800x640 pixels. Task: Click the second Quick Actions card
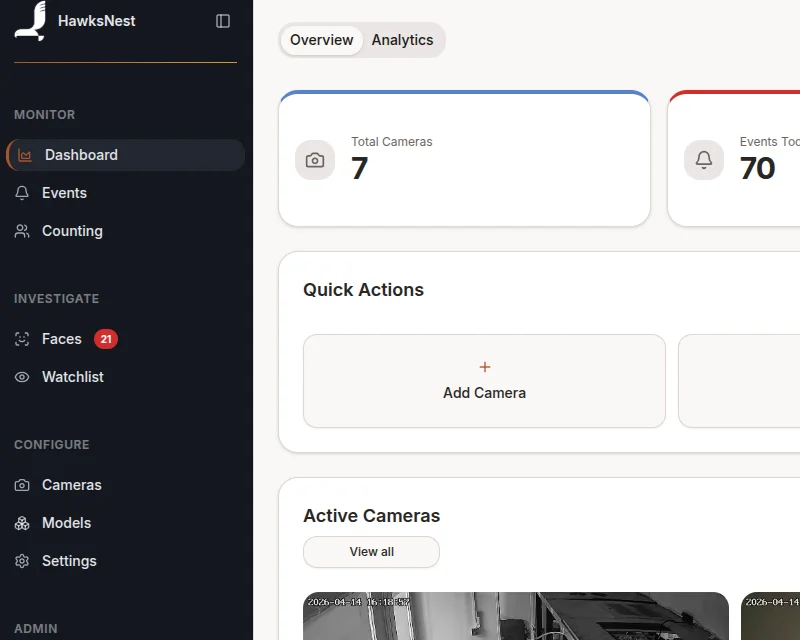(x=739, y=381)
